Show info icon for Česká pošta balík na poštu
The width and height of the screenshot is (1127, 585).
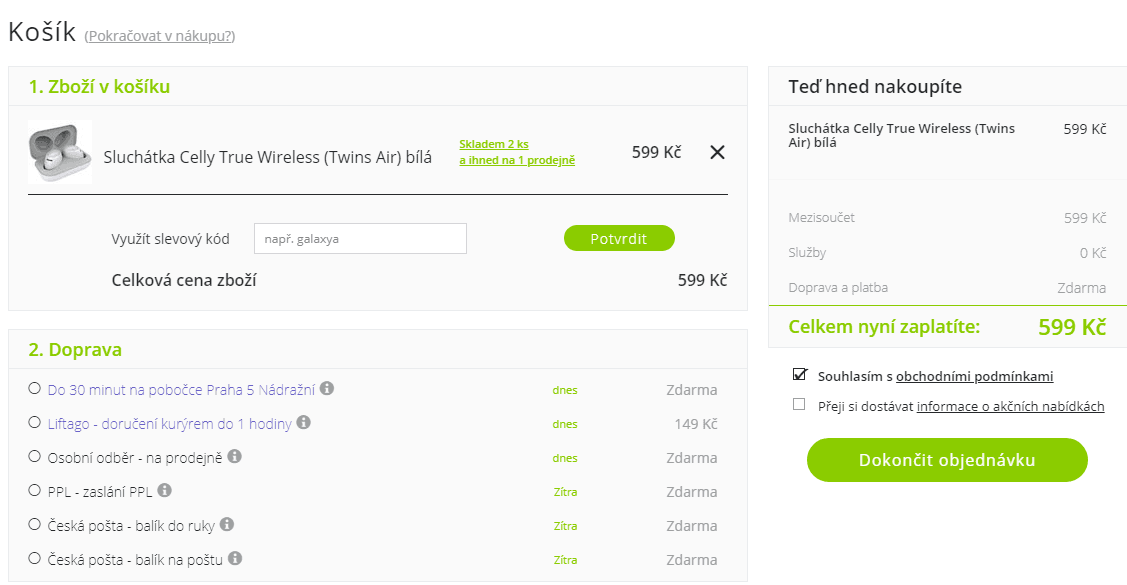(235, 558)
